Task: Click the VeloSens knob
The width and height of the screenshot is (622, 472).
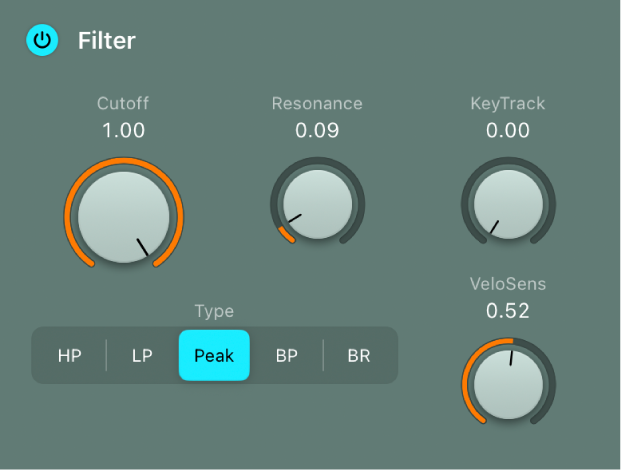Action: pyautogui.click(x=508, y=385)
